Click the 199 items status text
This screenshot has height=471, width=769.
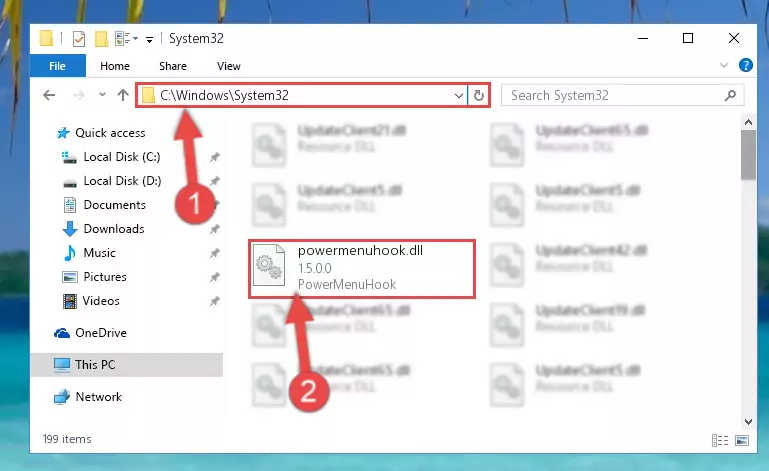(x=67, y=439)
